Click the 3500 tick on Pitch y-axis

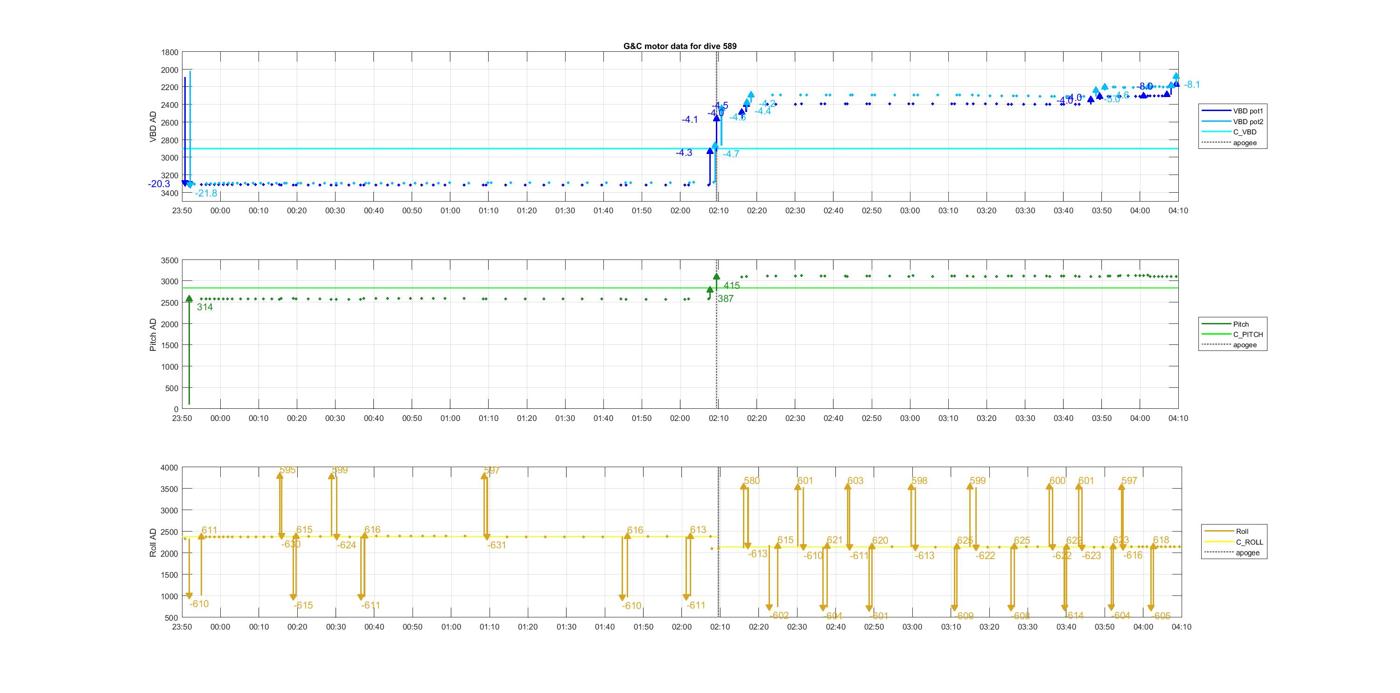(170, 260)
